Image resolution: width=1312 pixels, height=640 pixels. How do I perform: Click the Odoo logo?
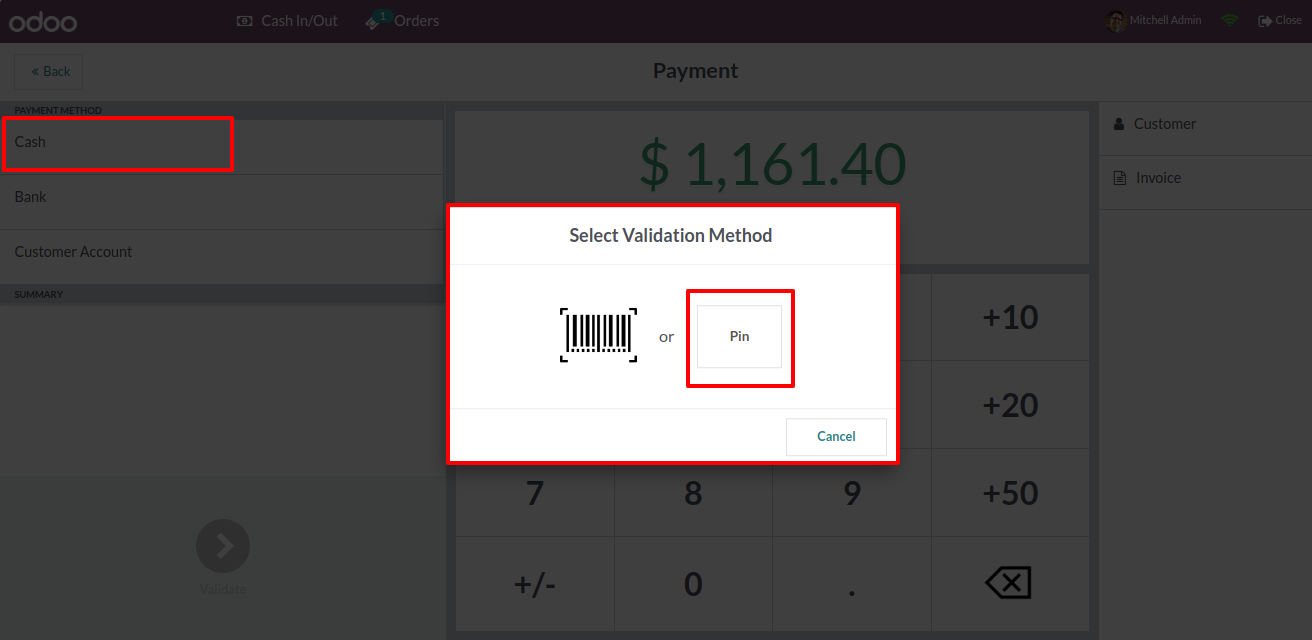pyautogui.click(x=43, y=21)
